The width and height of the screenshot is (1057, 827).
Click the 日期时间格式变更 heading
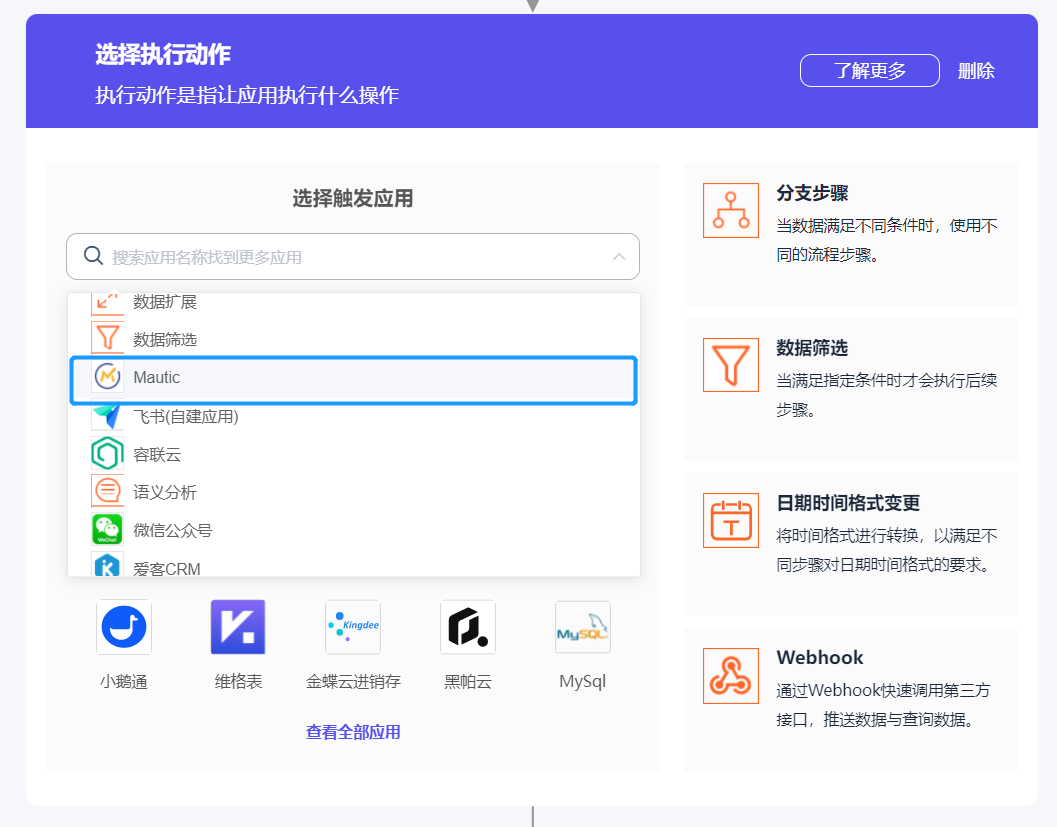(848, 503)
